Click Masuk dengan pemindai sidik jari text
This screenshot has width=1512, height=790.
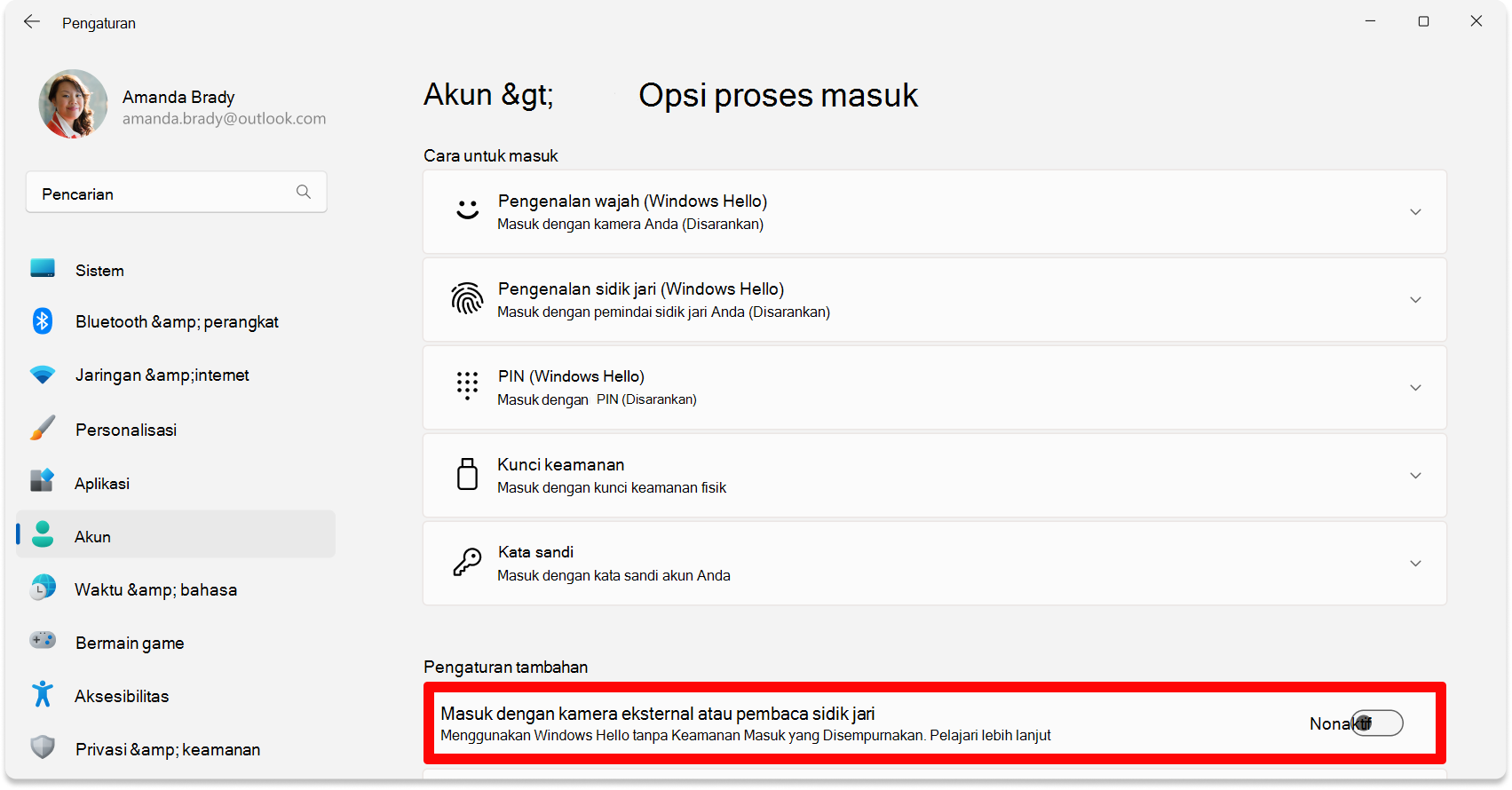663,312
